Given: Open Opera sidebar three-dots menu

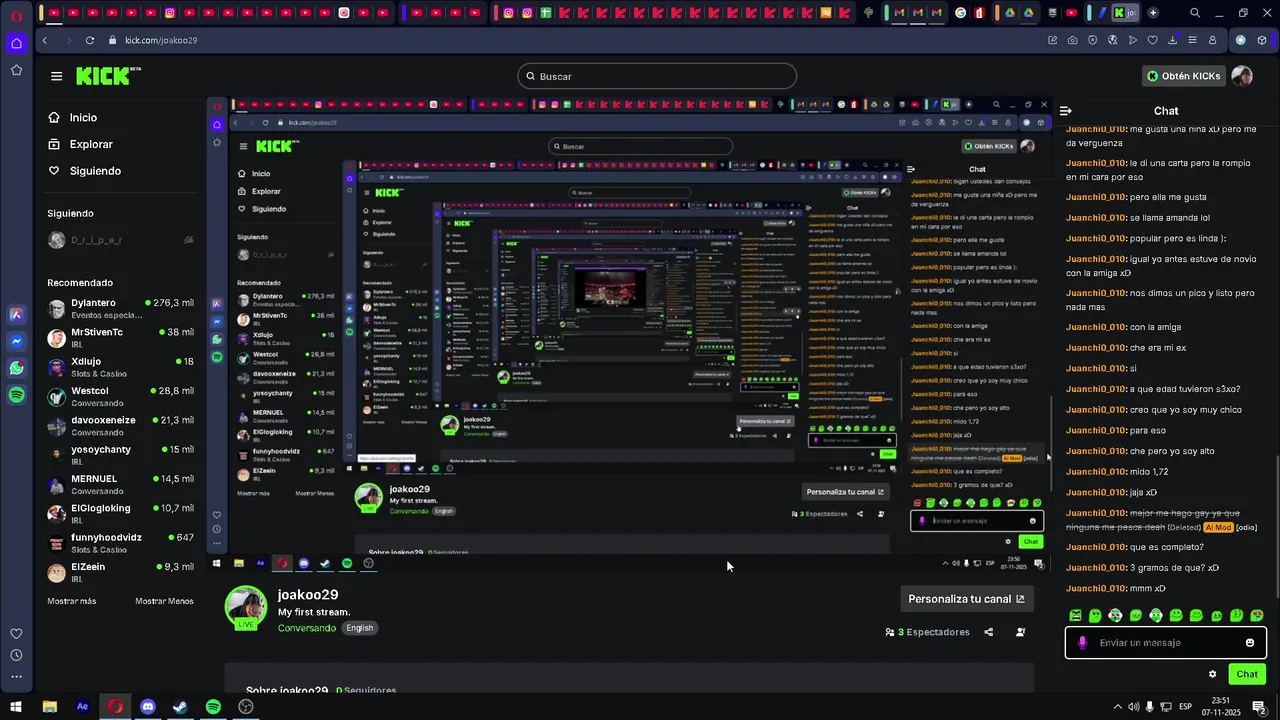Looking at the screenshot, I should pos(16,677).
